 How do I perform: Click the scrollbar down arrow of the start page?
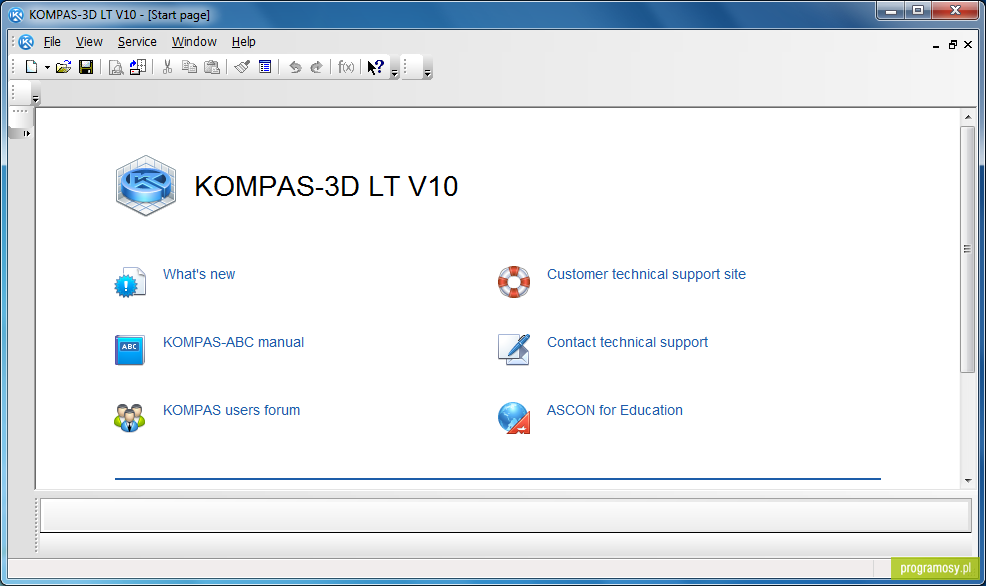pos(968,481)
